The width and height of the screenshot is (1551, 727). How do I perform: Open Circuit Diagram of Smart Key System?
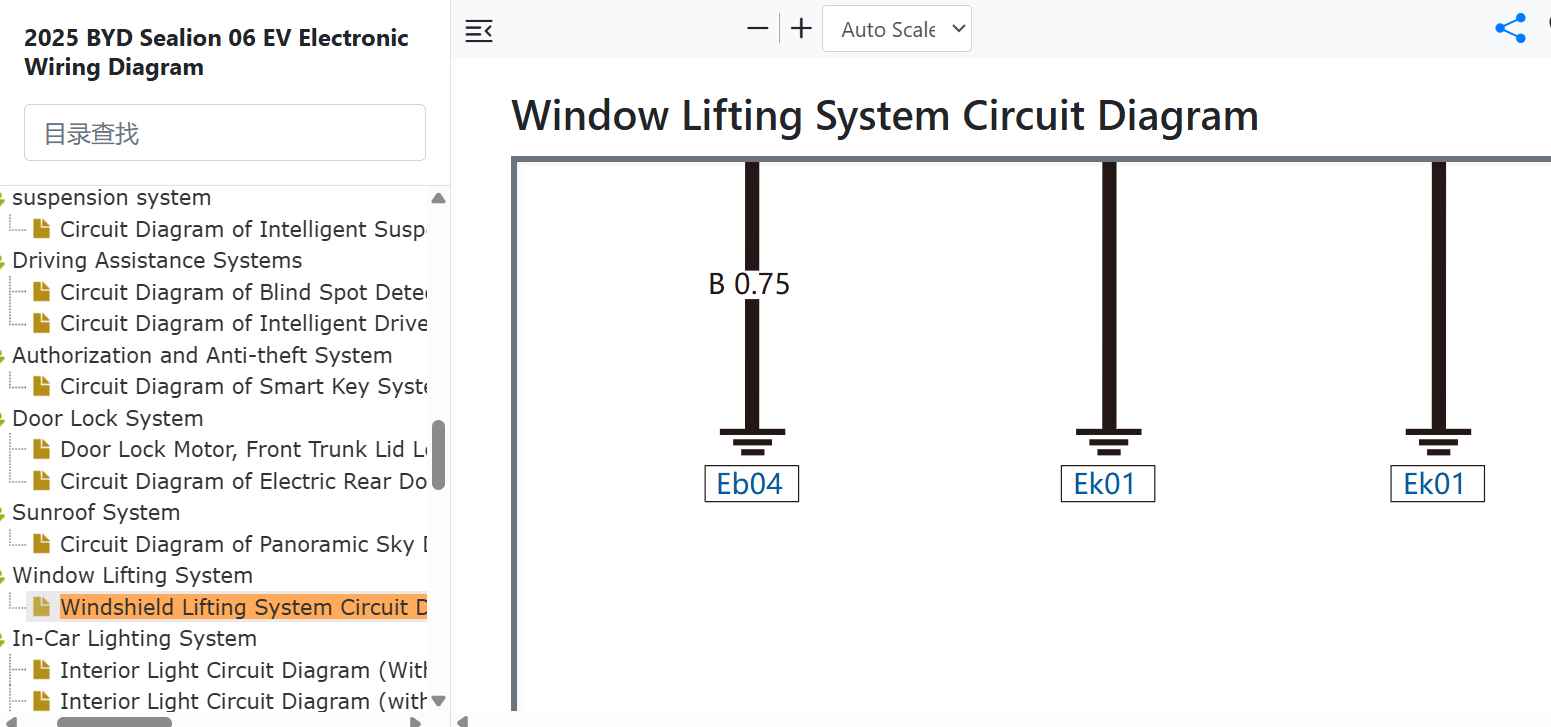coord(244,386)
